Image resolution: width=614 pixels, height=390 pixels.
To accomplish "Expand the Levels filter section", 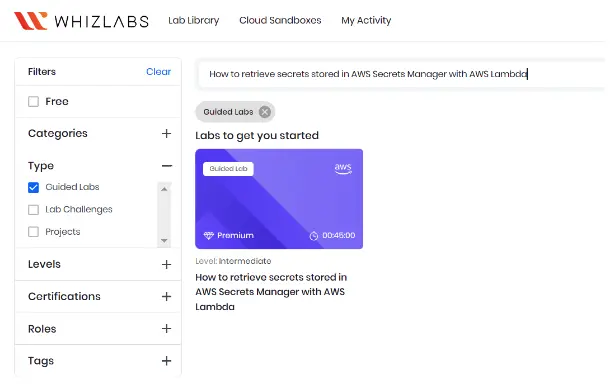I will [x=166, y=265].
